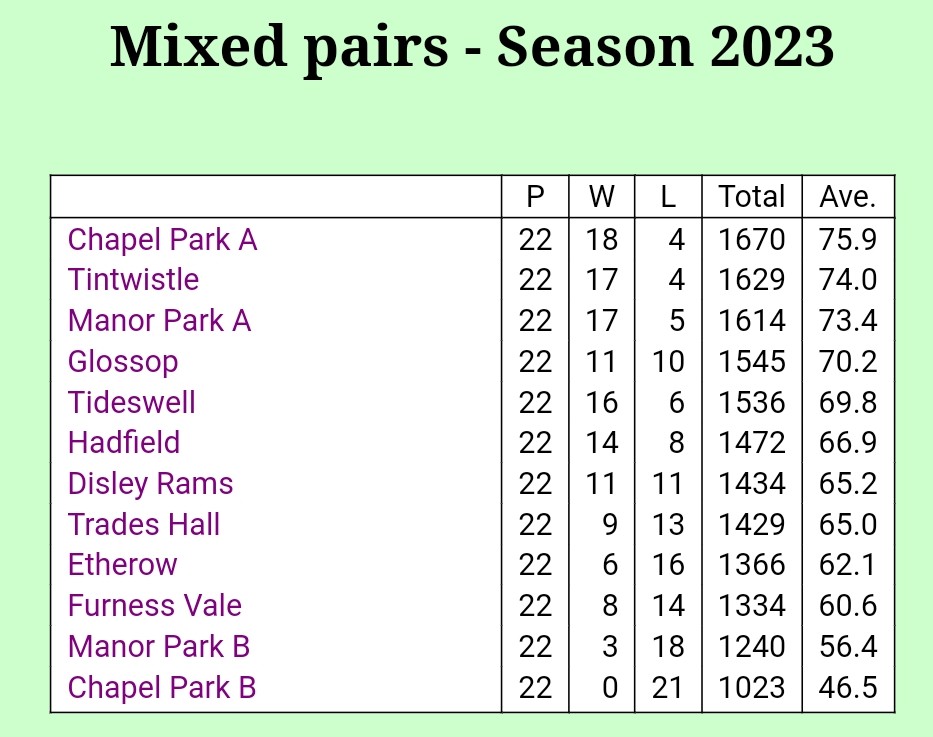The width and height of the screenshot is (933, 737).
Task: Open the Trades Hall team link
Action: point(144,525)
